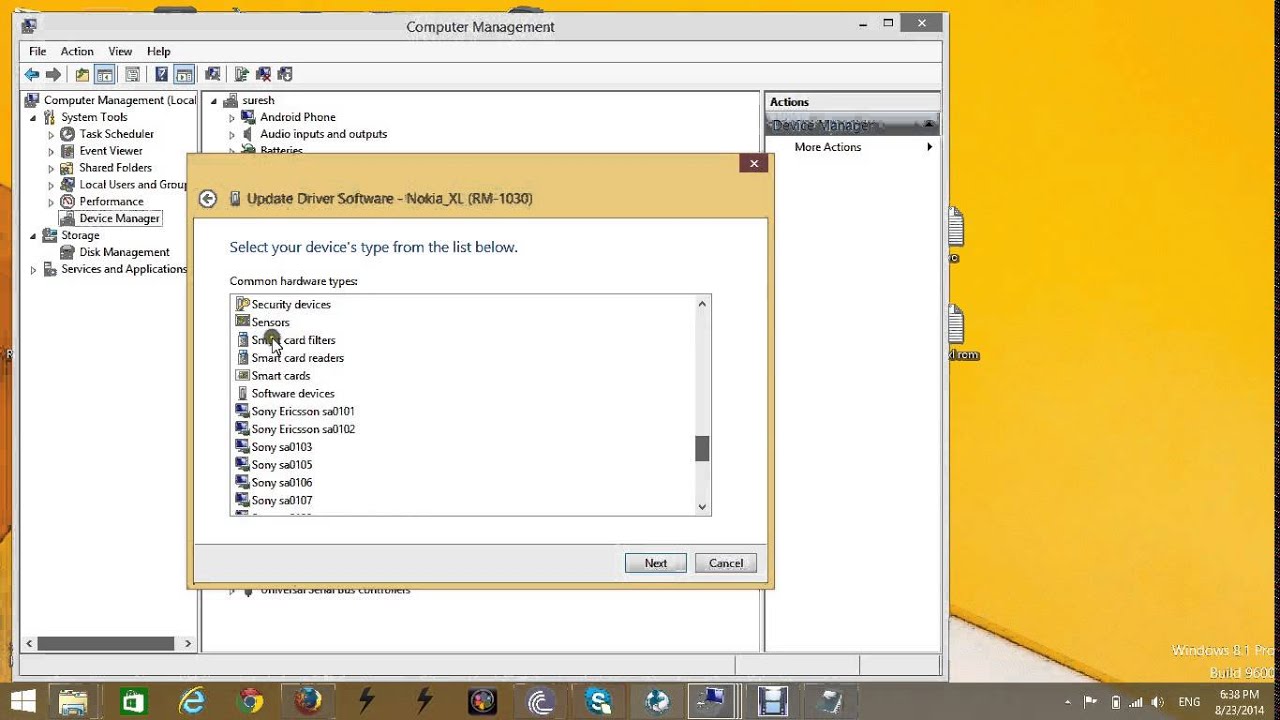Select Smart card filters entry
Screen dimensions: 1280x720
[x=293, y=340]
